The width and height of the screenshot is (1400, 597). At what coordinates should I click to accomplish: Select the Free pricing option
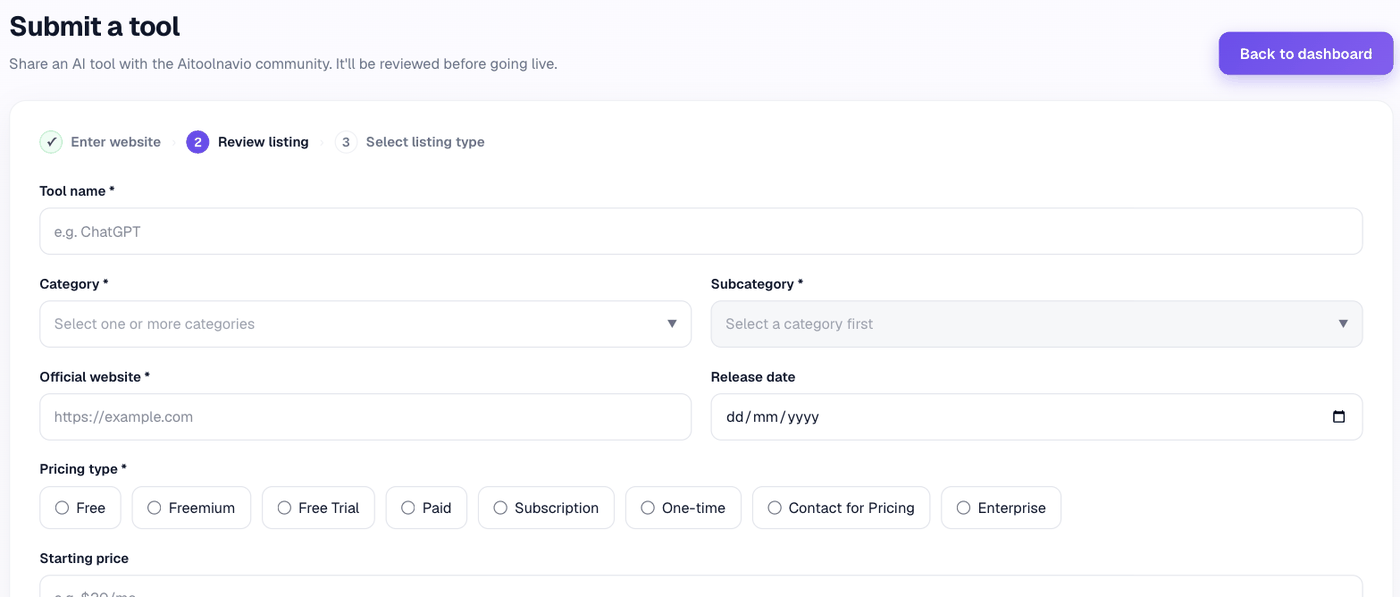[80, 508]
